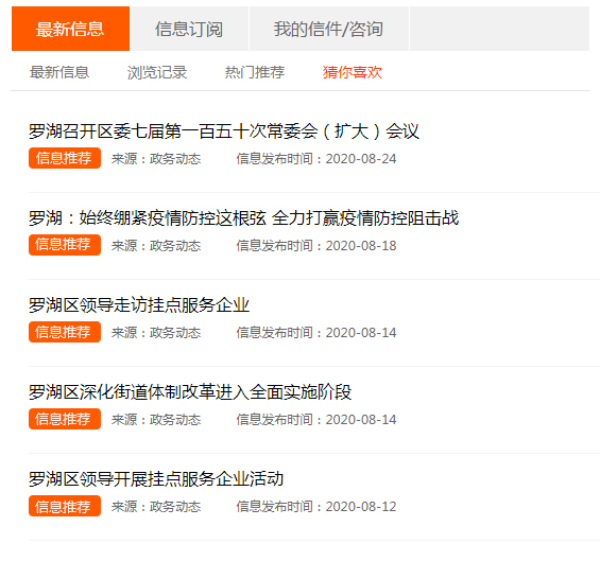The height and width of the screenshot is (579, 600).
Task: Open article 罗湖区领导开展挂点服务企业活动
Action: [x=156, y=479]
